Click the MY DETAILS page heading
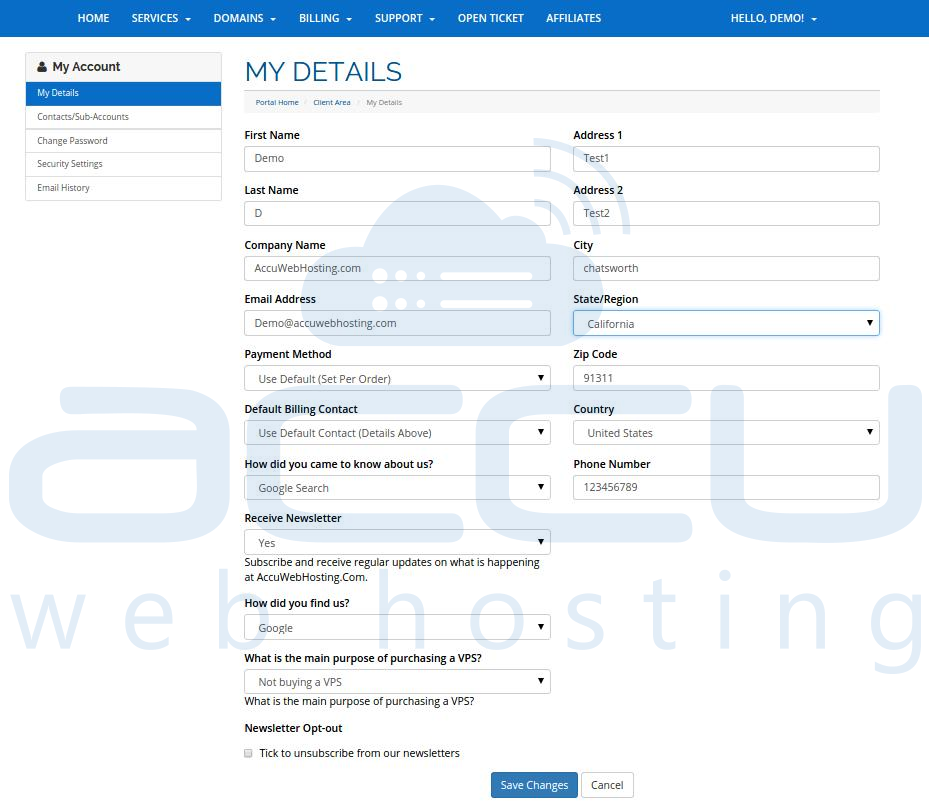Viewport: 929px width, 812px height. (x=323, y=72)
